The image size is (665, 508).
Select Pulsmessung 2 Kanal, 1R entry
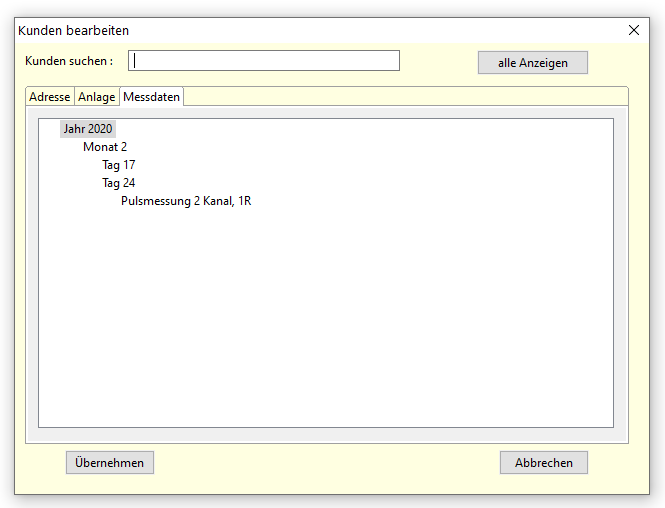186,201
